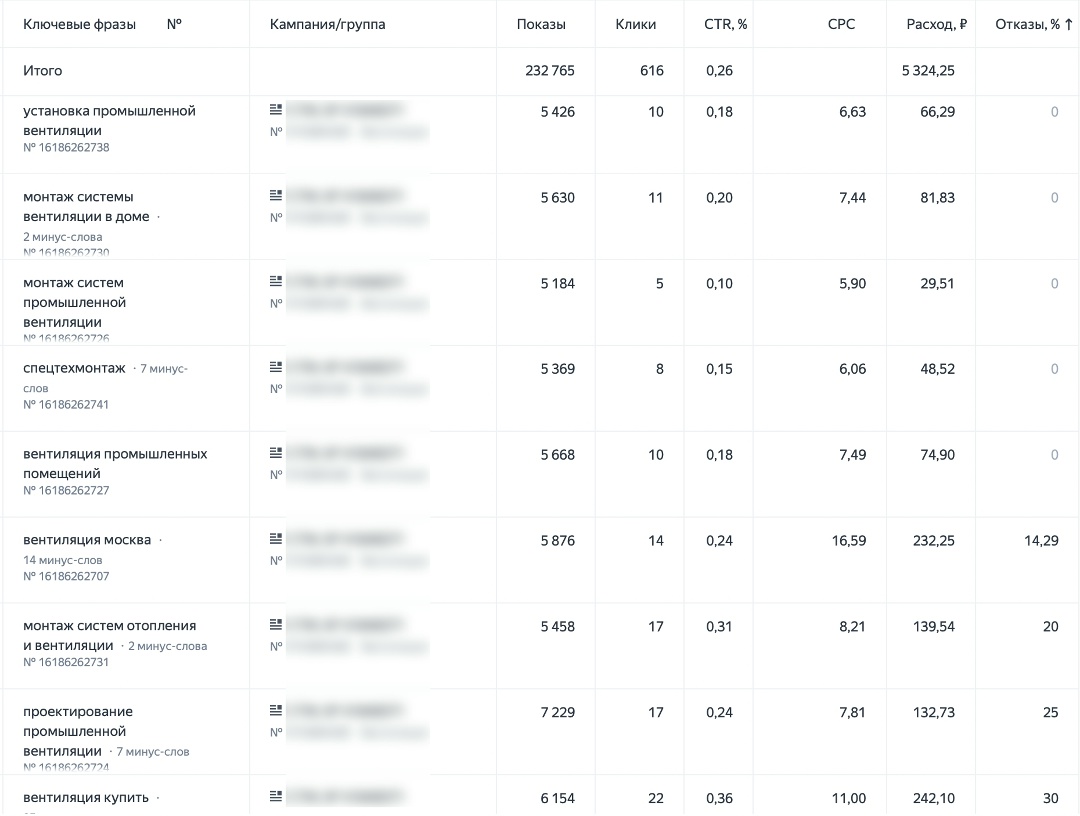Open the '14 минус-слов' link for 'вентиляция москва'
Image resolution: width=1080 pixels, height=816 pixels.
tap(63, 560)
